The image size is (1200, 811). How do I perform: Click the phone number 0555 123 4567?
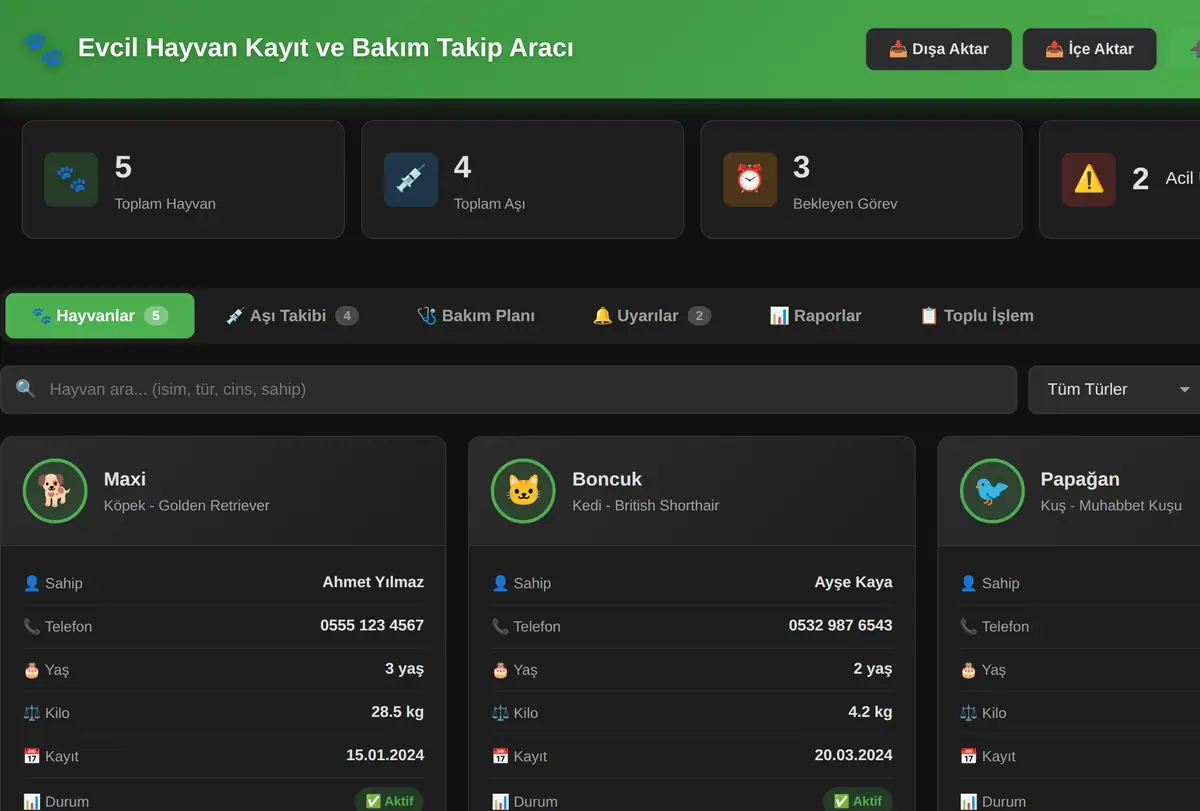[x=372, y=625]
